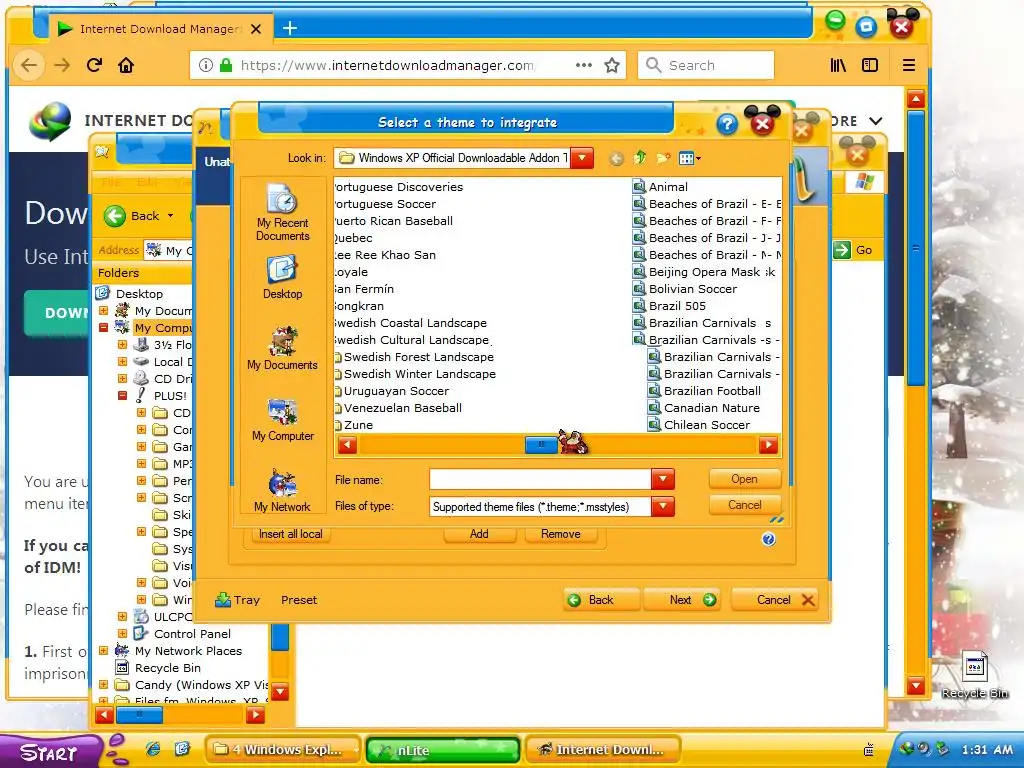Switch to the nLite taskbar button
Viewport: 1024px width, 768px height.
pyautogui.click(x=443, y=750)
